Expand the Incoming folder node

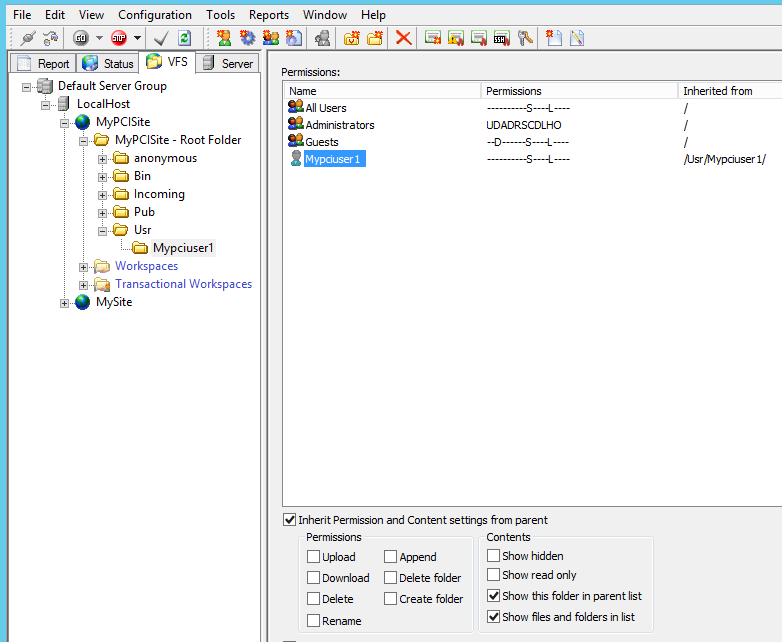point(102,195)
